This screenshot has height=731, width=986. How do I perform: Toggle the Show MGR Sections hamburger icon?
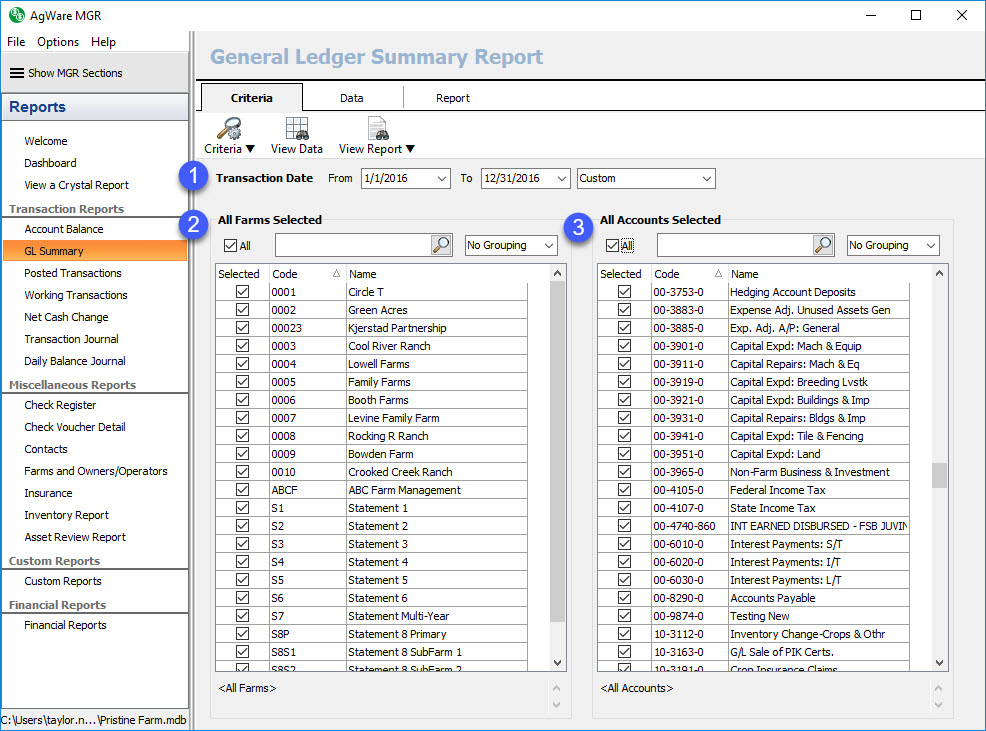[x=16, y=73]
